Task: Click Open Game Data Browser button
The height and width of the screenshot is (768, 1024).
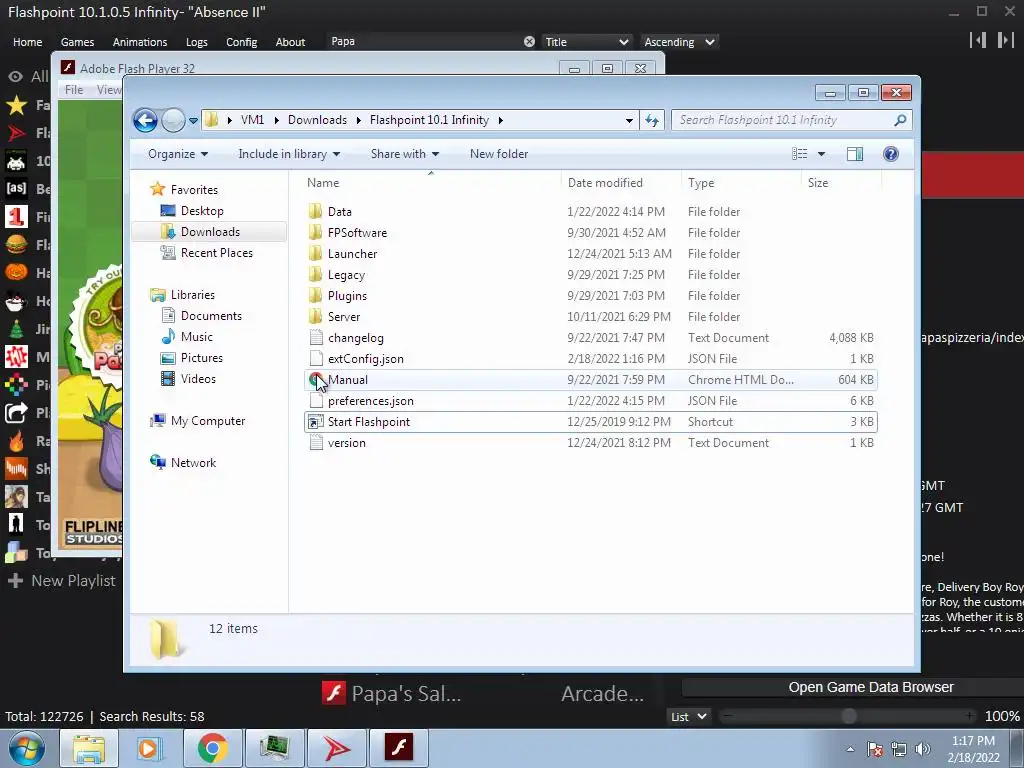Action: 871,687
